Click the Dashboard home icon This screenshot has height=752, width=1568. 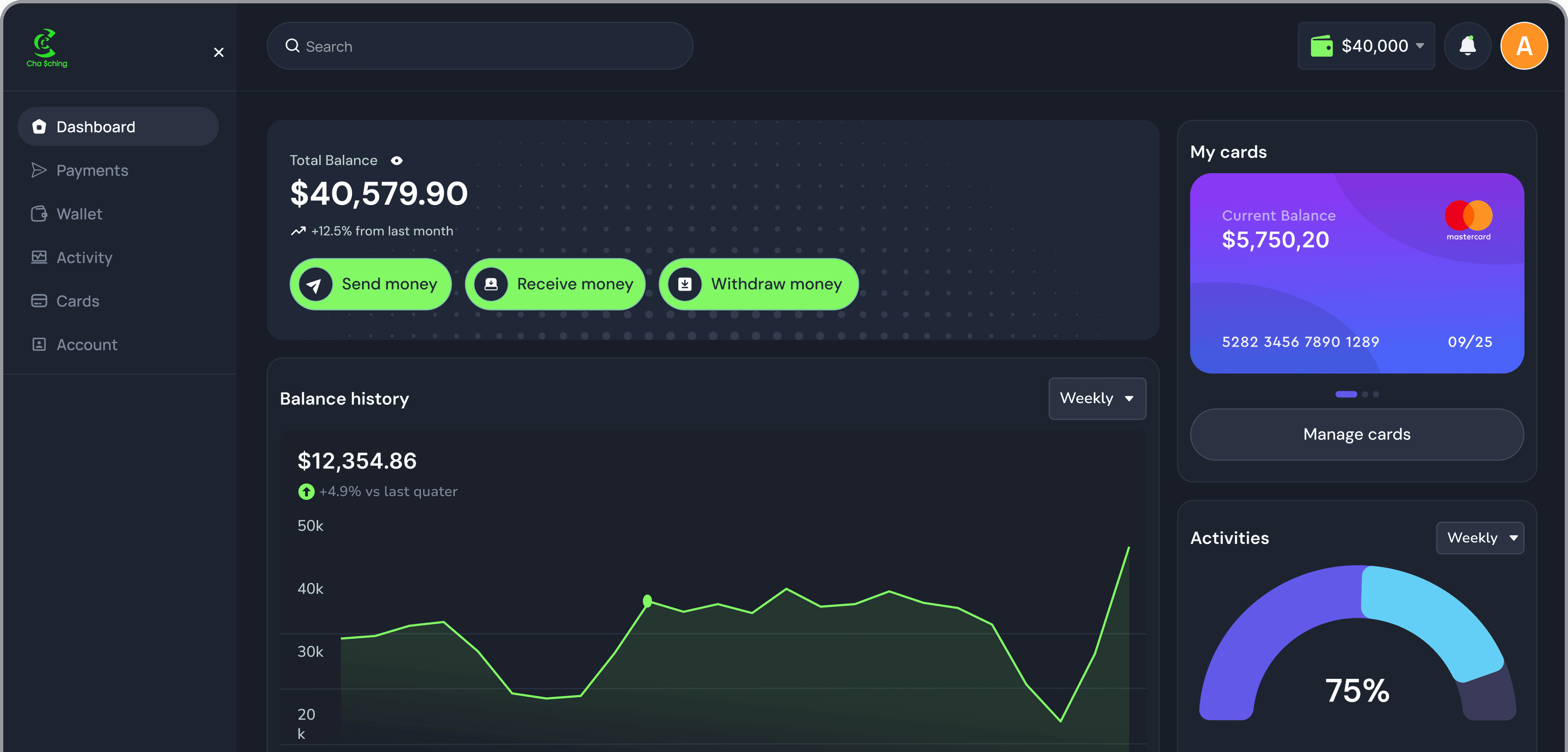point(39,126)
